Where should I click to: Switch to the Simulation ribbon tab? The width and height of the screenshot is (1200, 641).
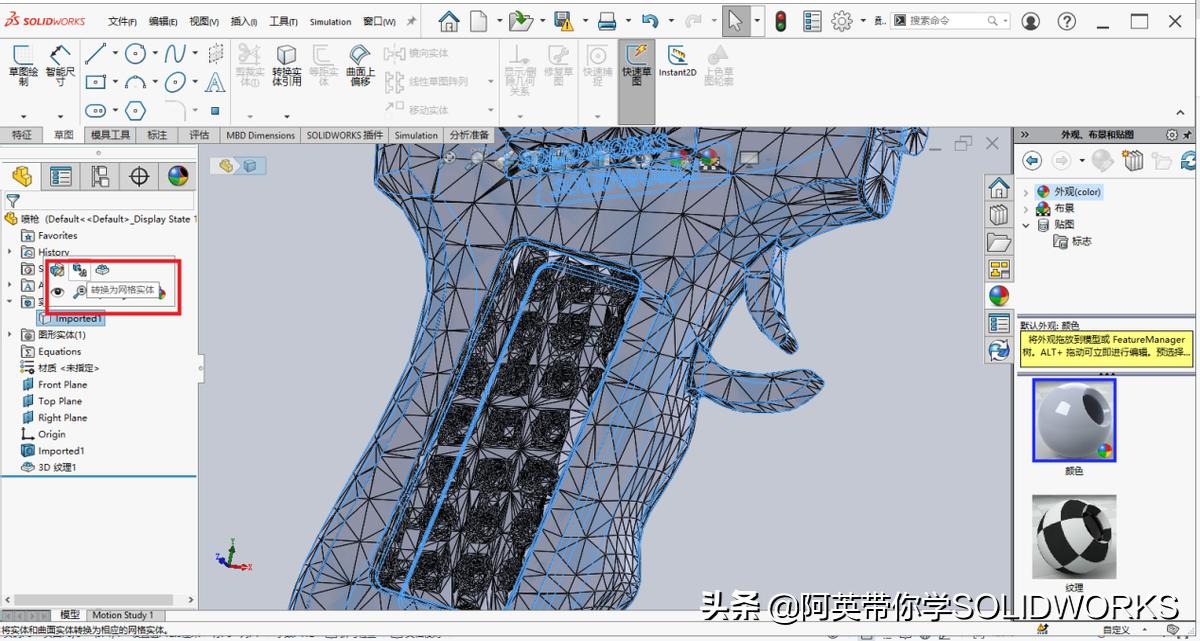(415, 134)
